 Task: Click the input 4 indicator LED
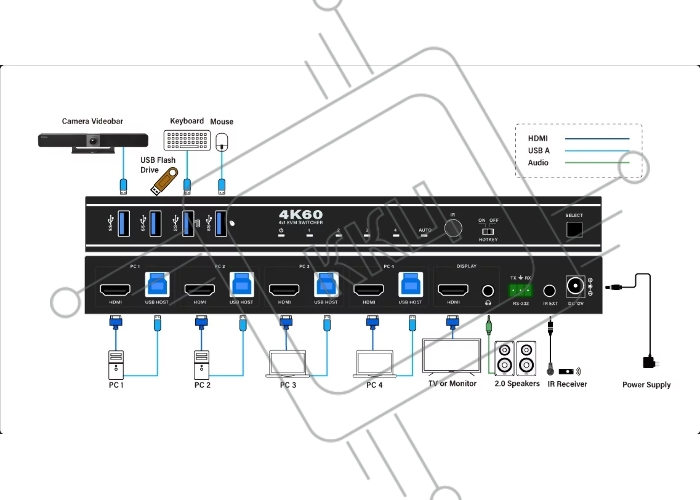coord(396,235)
